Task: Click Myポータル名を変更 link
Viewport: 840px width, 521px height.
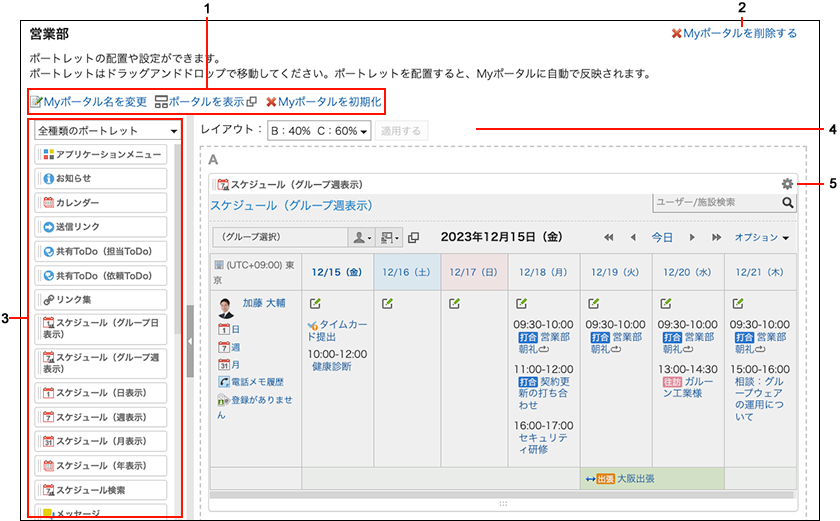Action: coord(88,102)
